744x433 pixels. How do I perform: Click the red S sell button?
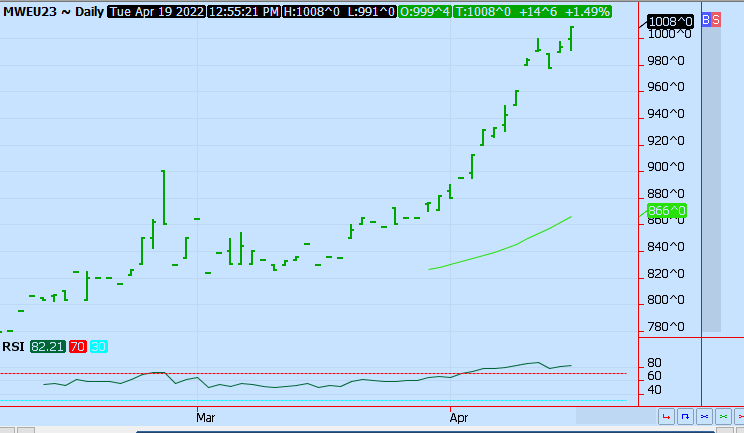click(x=716, y=20)
